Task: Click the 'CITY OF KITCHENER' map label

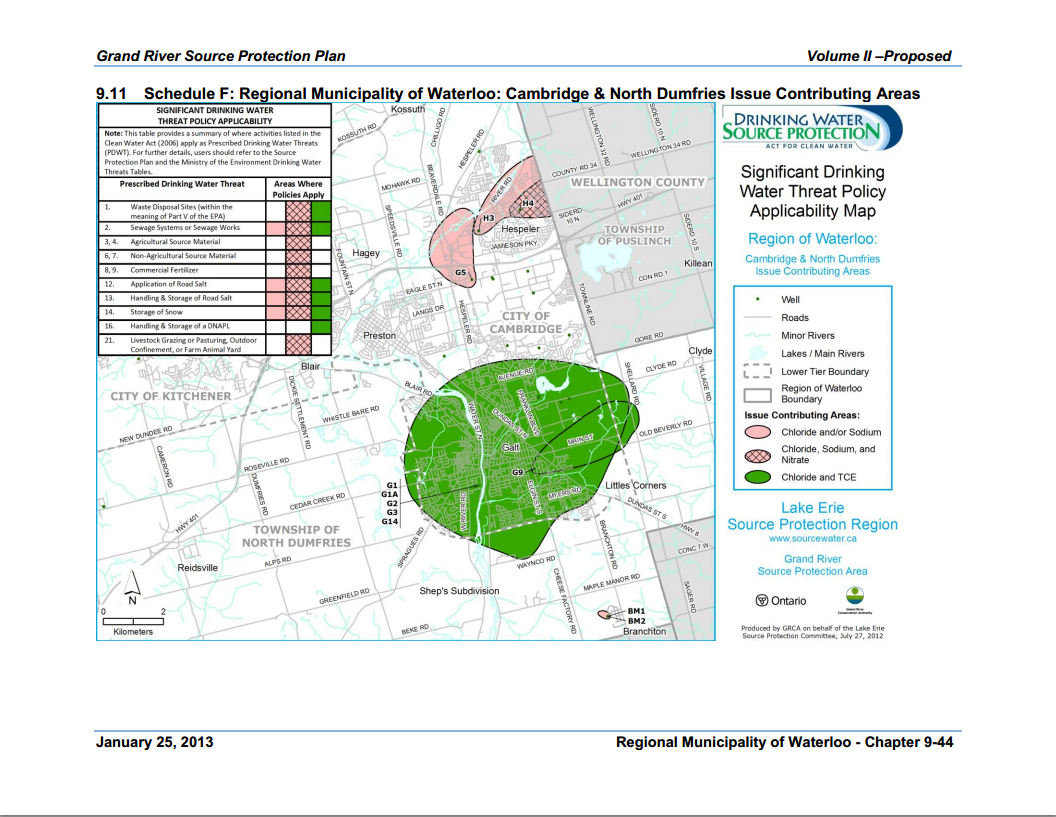Action: tap(170, 397)
